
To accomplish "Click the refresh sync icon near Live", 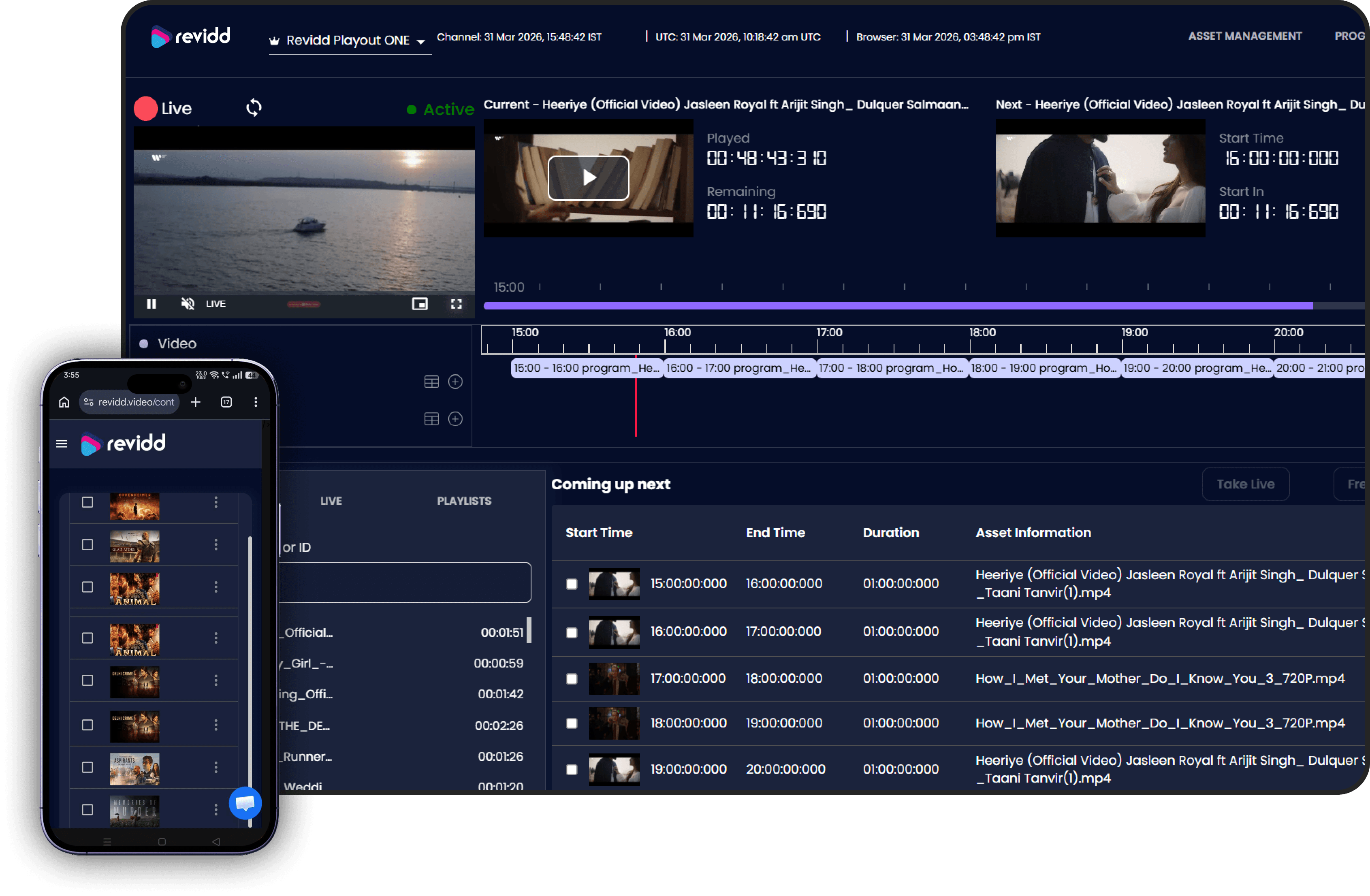I will click(254, 108).
